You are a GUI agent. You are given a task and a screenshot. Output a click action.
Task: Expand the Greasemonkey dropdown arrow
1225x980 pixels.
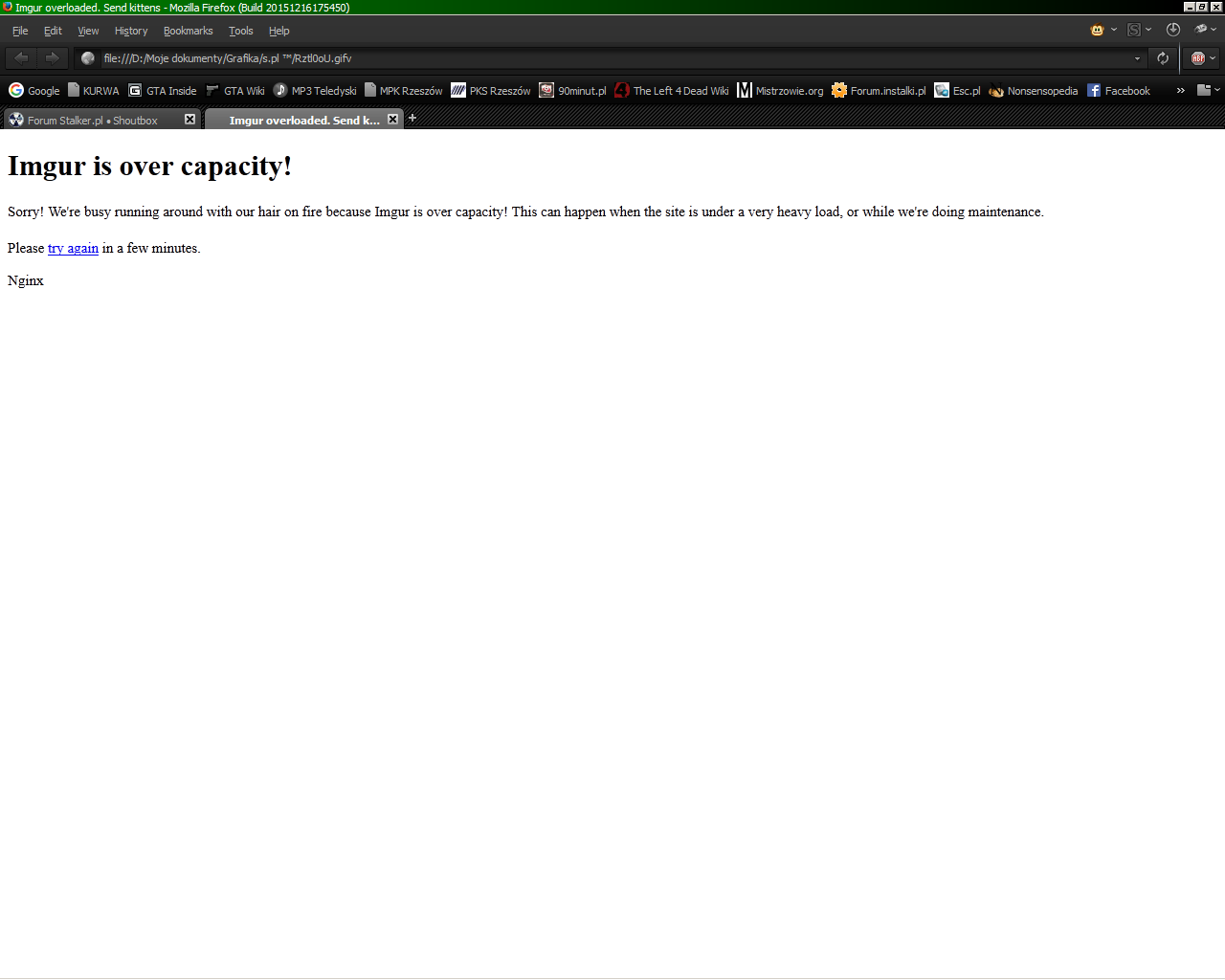click(x=1114, y=31)
